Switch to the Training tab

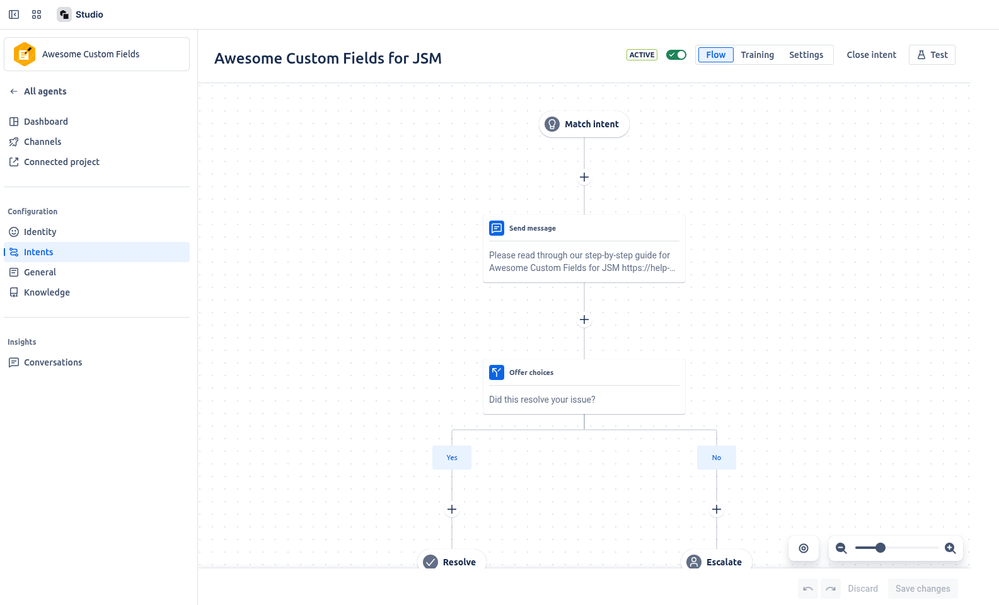click(757, 55)
